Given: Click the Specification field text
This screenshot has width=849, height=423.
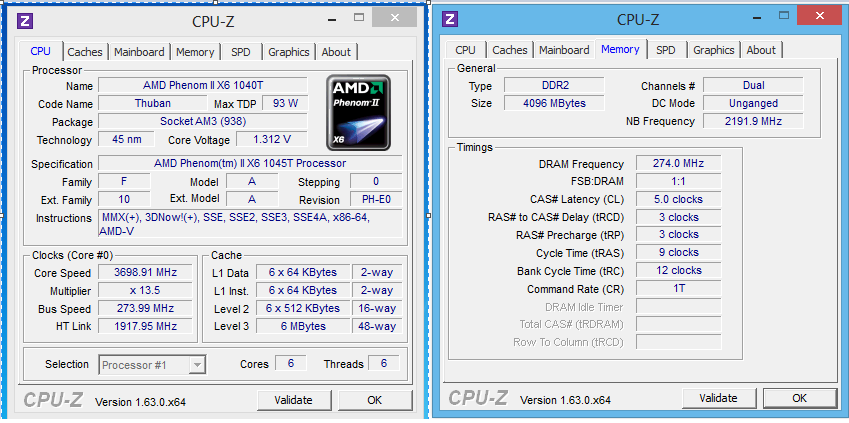Looking at the screenshot, I should [x=250, y=163].
